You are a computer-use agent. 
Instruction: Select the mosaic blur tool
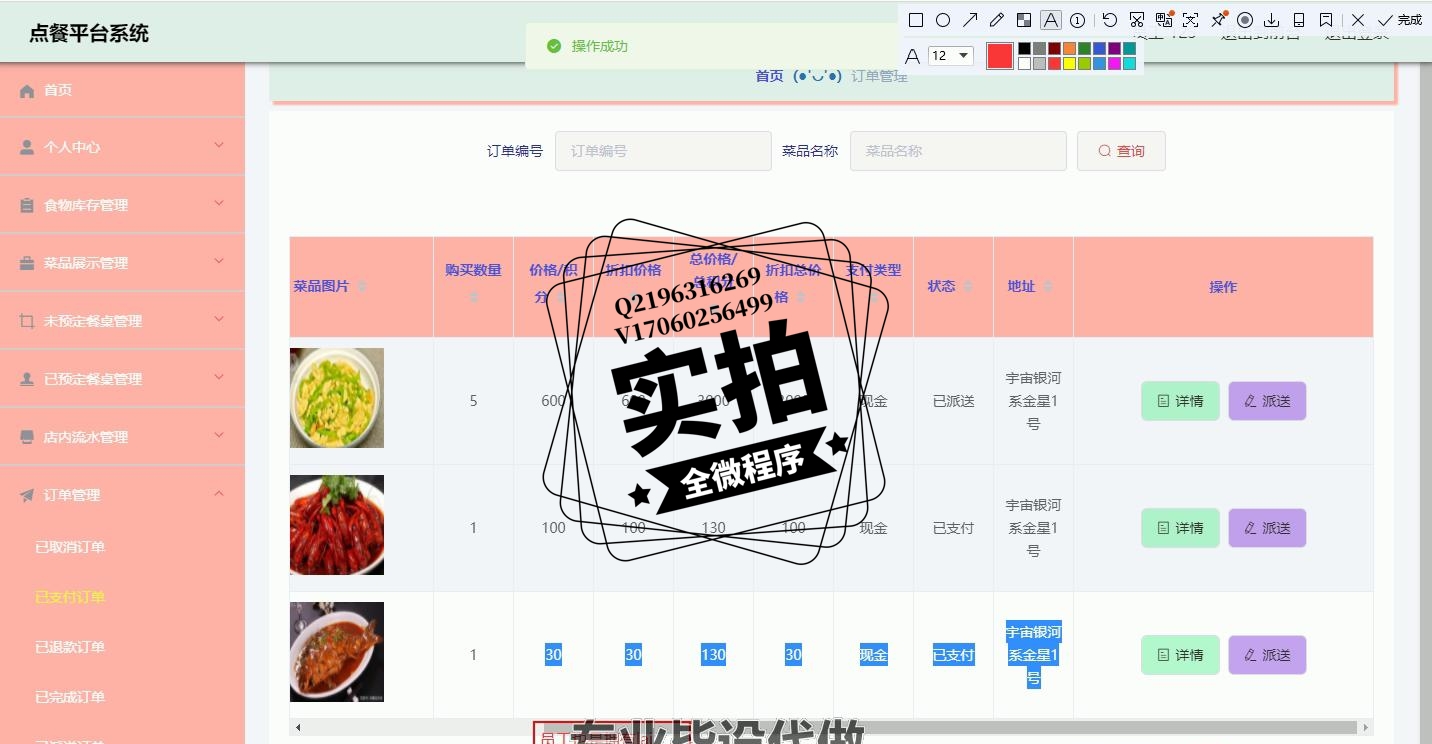point(1024,20)
